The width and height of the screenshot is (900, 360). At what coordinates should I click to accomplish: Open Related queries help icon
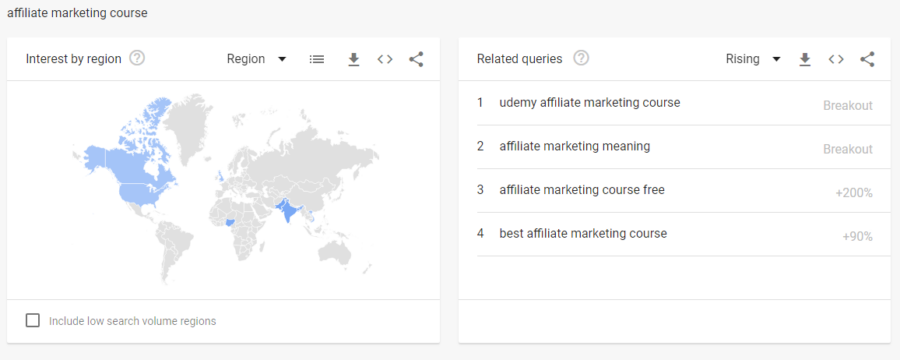pyautogui.click(x=581, y=59)
